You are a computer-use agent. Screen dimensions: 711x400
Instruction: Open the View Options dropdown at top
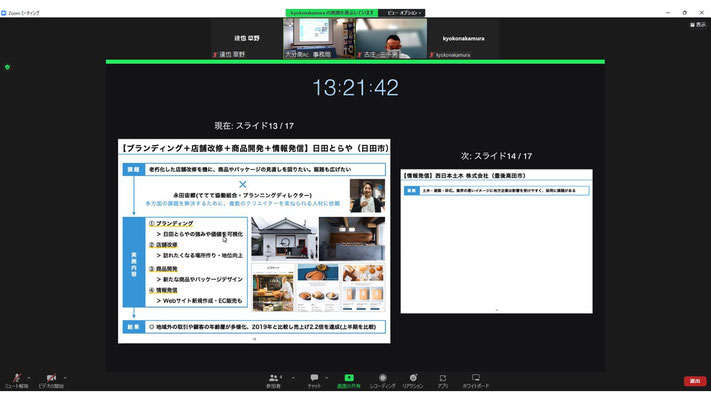tap(404, 13)
